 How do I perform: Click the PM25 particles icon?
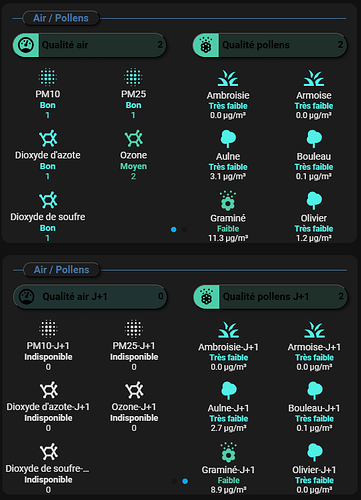133,77
